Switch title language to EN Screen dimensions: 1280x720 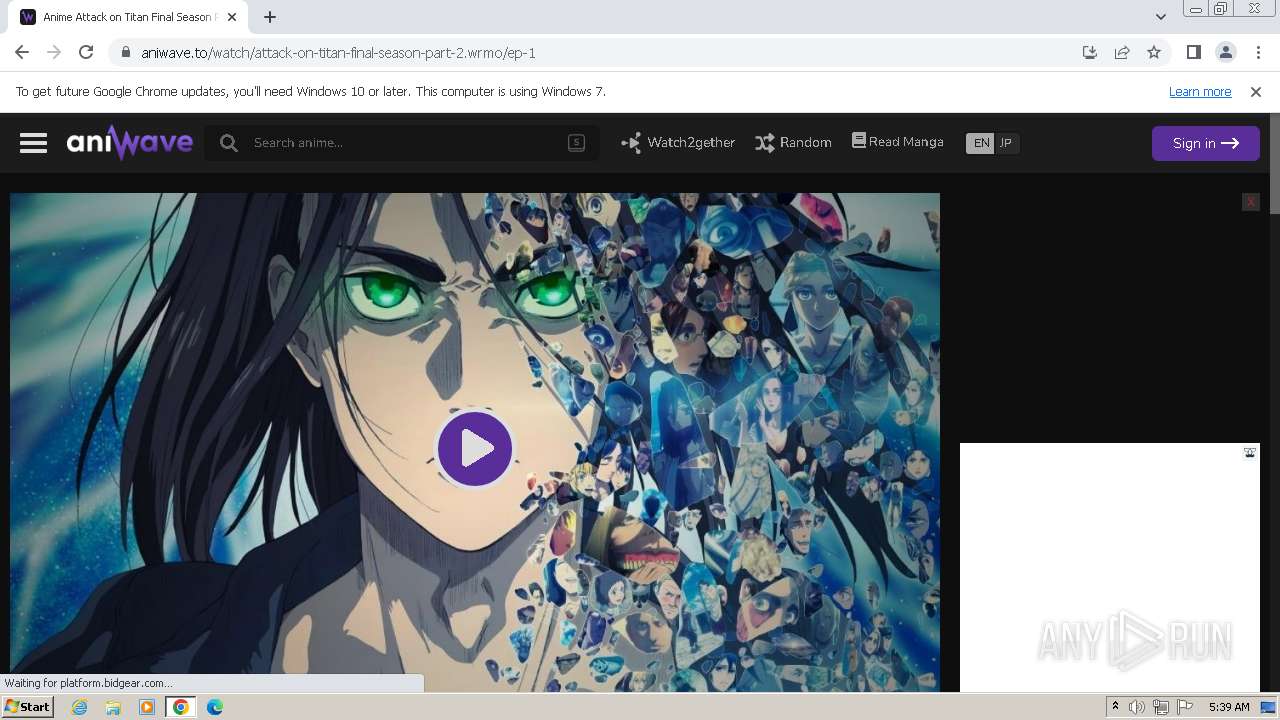pos(981,143)
